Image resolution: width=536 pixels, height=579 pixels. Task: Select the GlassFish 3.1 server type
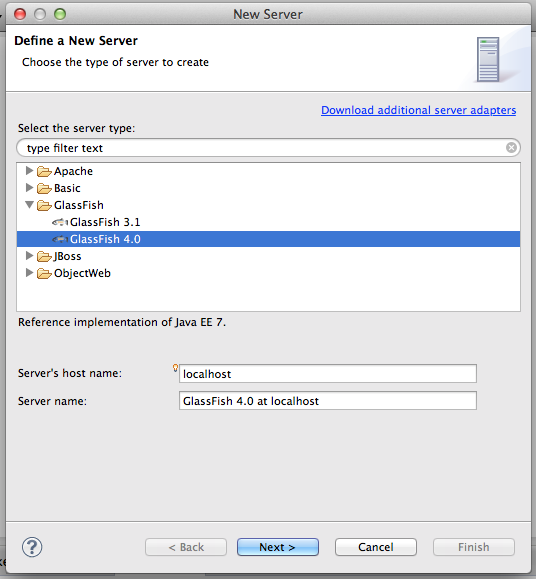tap(105, 222)
